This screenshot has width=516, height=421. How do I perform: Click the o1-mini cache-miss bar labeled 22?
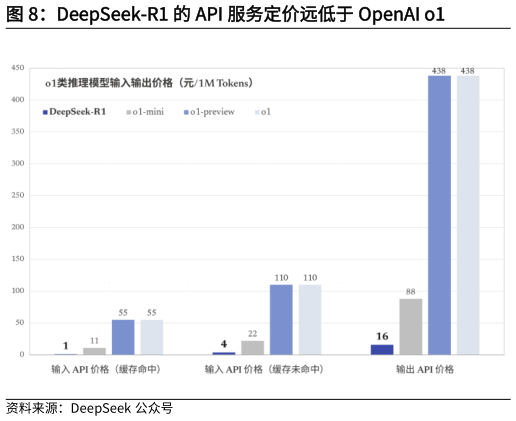coord(253,348)
